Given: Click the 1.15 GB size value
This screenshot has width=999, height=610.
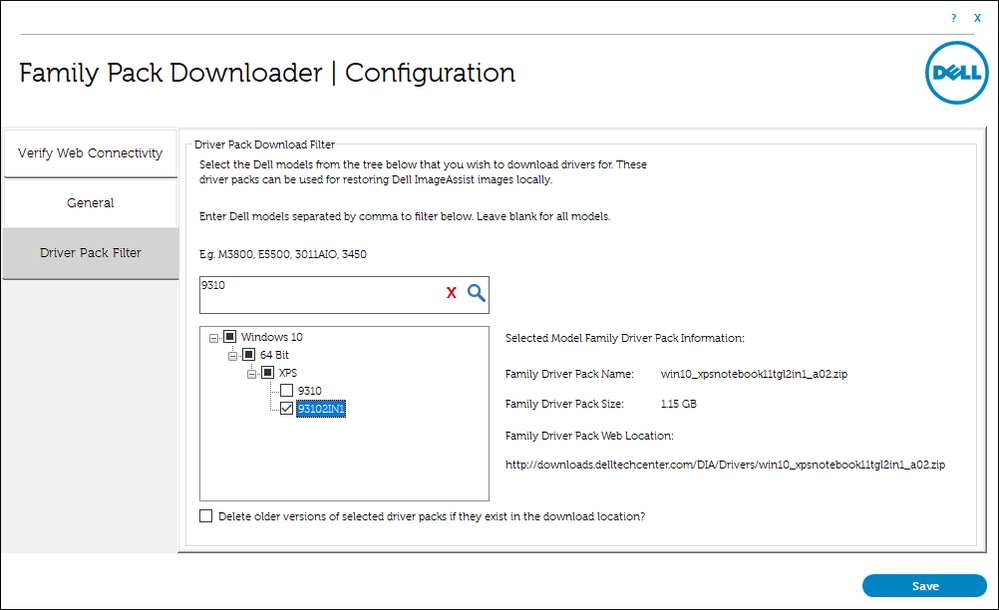Looking at the screenshot, I should [x=679, y=404].
